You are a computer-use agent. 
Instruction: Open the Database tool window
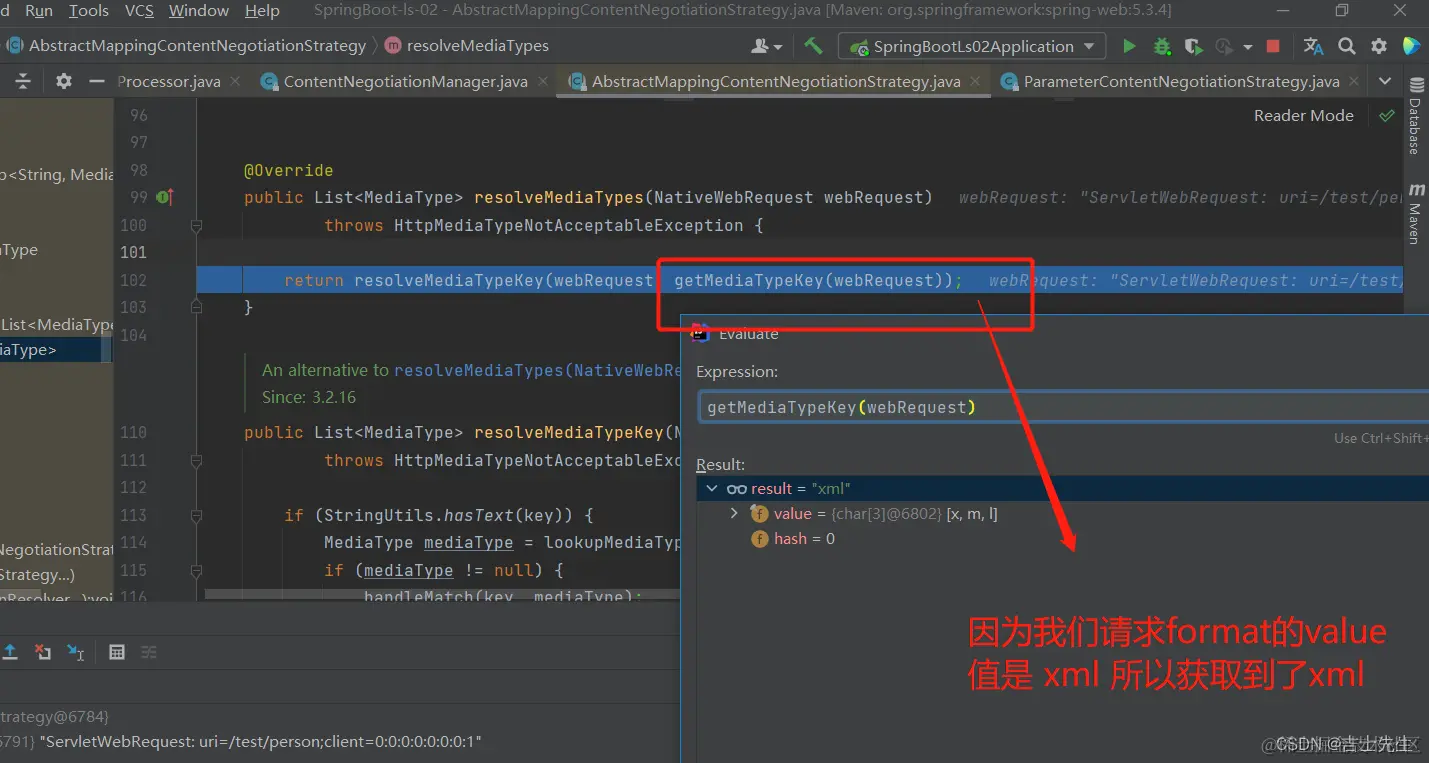pos(1415,118)
